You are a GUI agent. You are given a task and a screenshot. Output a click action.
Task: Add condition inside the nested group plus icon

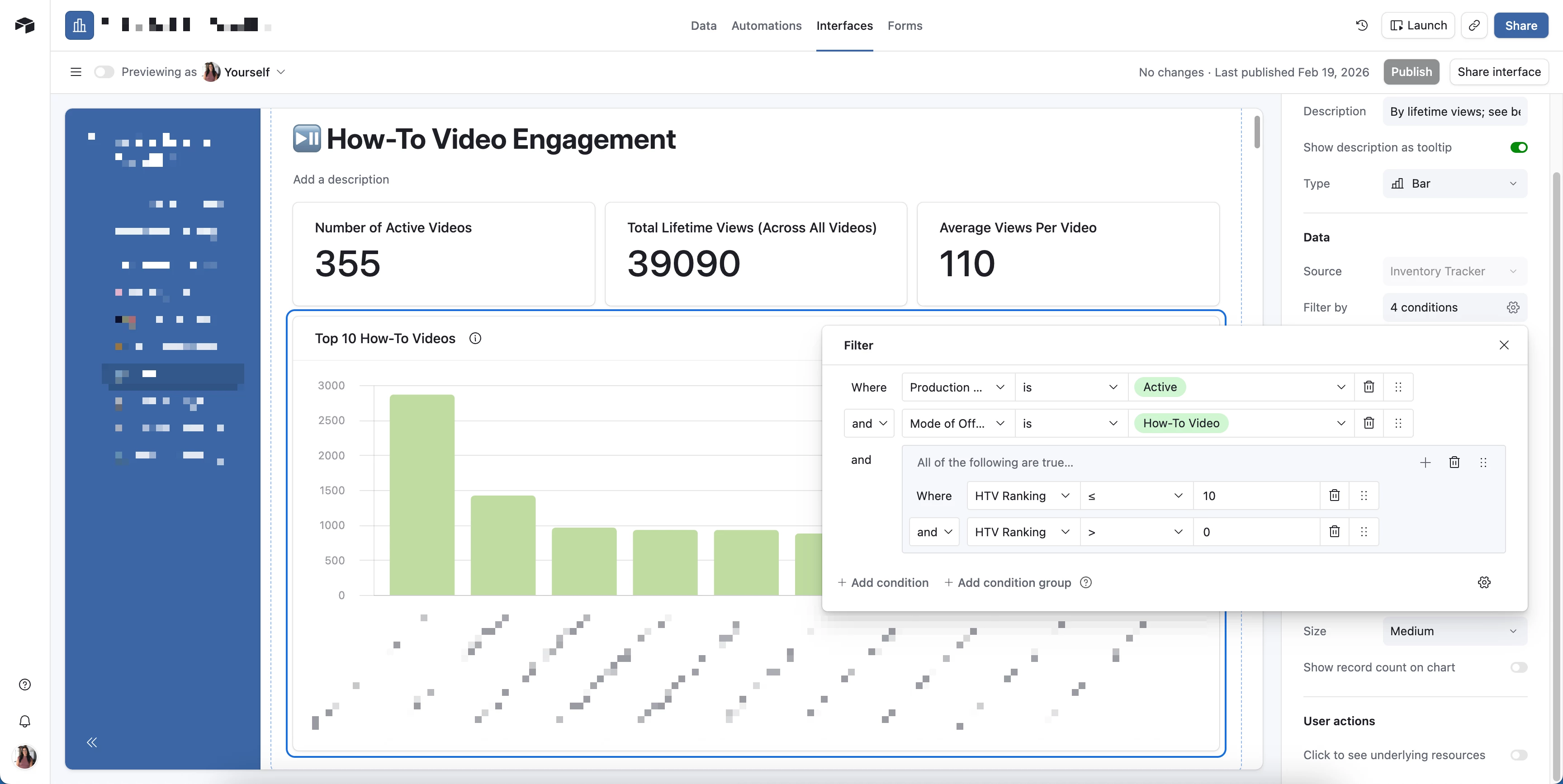coord(1425,463)
